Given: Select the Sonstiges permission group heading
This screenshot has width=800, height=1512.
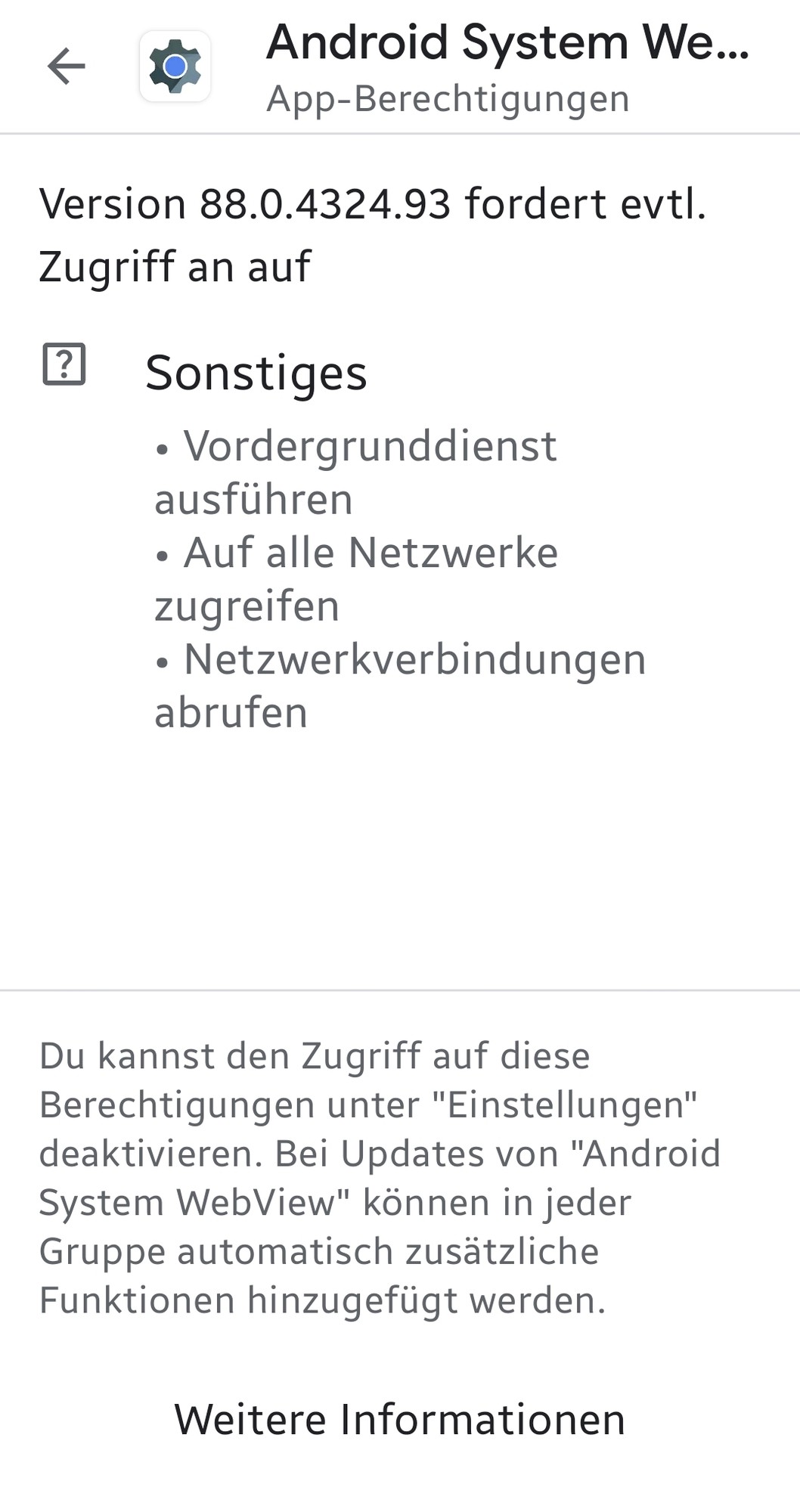Looking at the screenshot, I should click(256, 373).
